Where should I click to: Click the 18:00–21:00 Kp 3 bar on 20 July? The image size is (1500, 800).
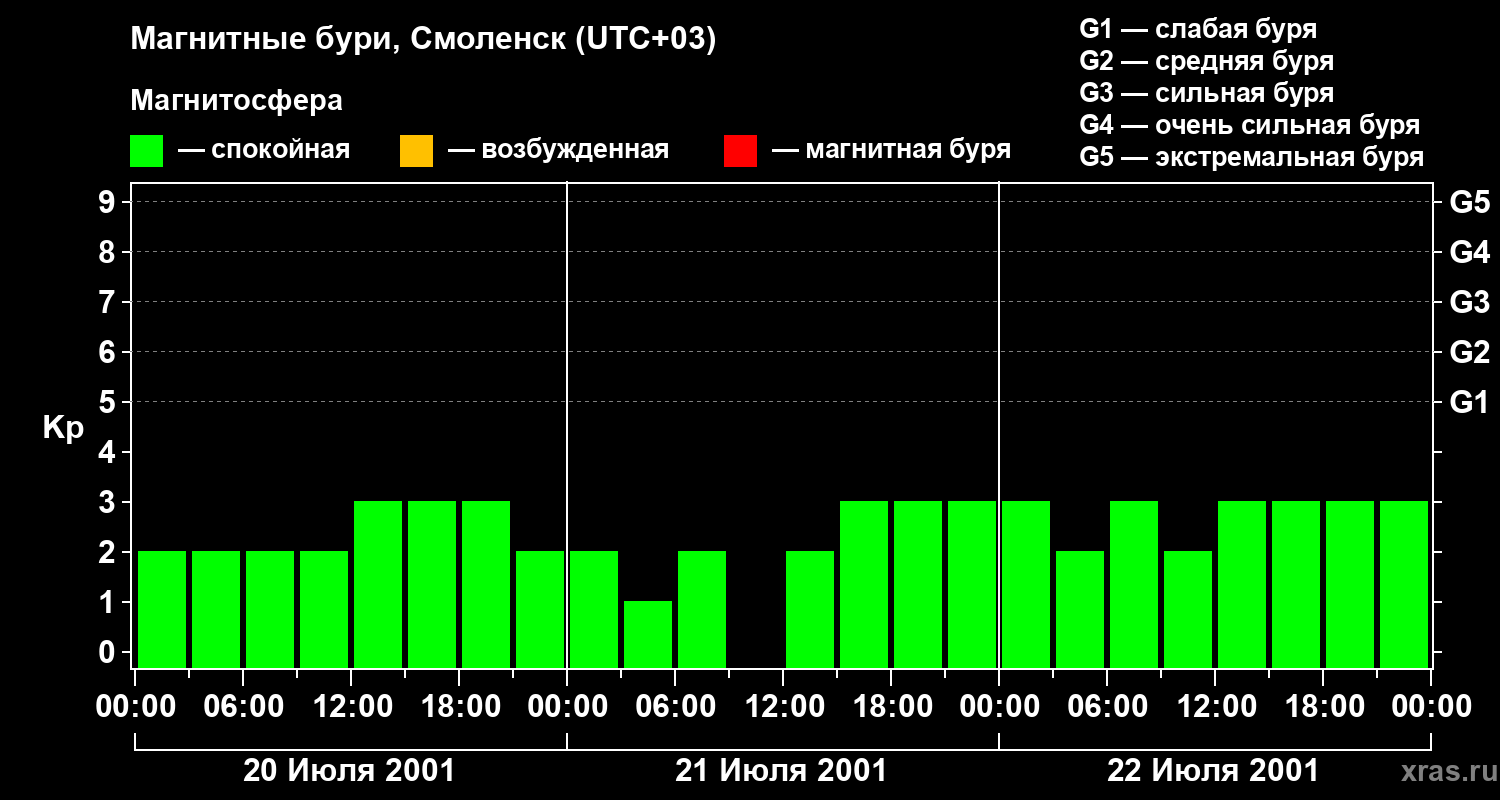pyautogui.click(x=486, y=584)
